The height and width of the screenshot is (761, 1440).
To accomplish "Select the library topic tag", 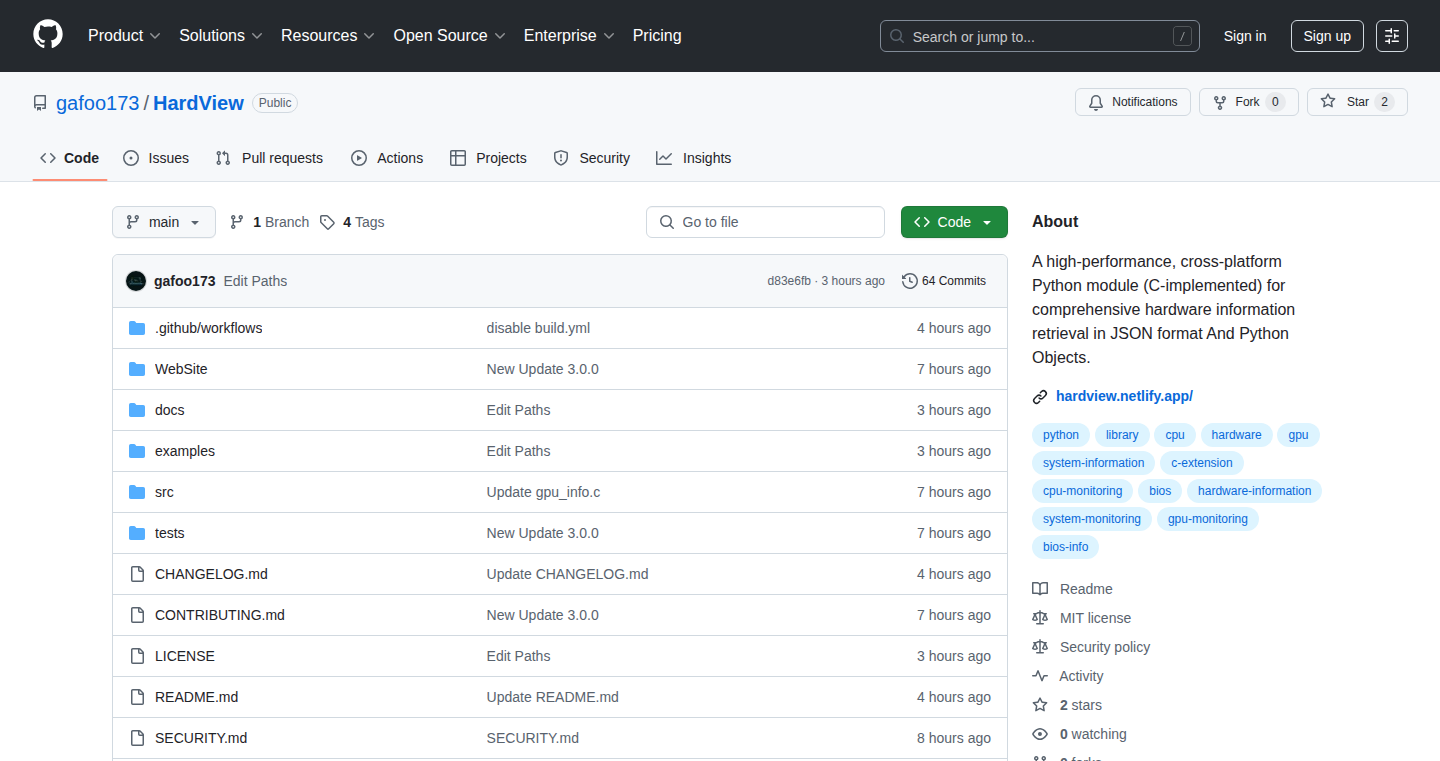I will tap(1122, 435).
